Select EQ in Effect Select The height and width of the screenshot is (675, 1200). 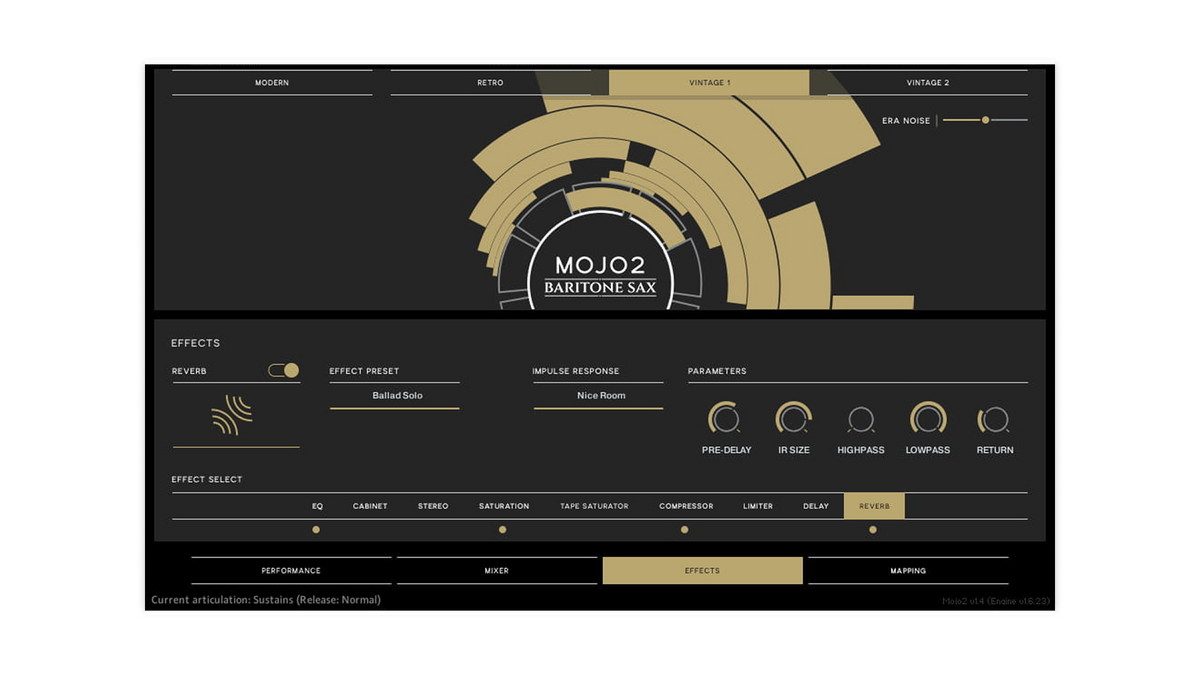(x=317, y=506)
